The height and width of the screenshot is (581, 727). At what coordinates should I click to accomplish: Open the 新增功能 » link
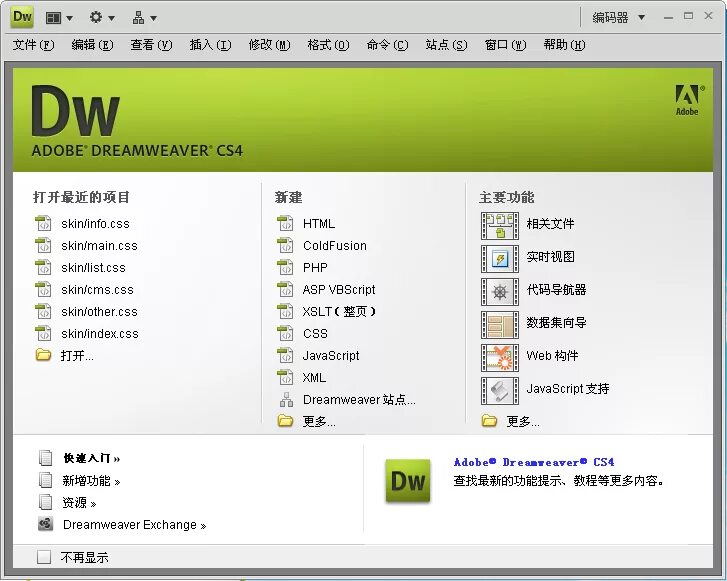91,481
